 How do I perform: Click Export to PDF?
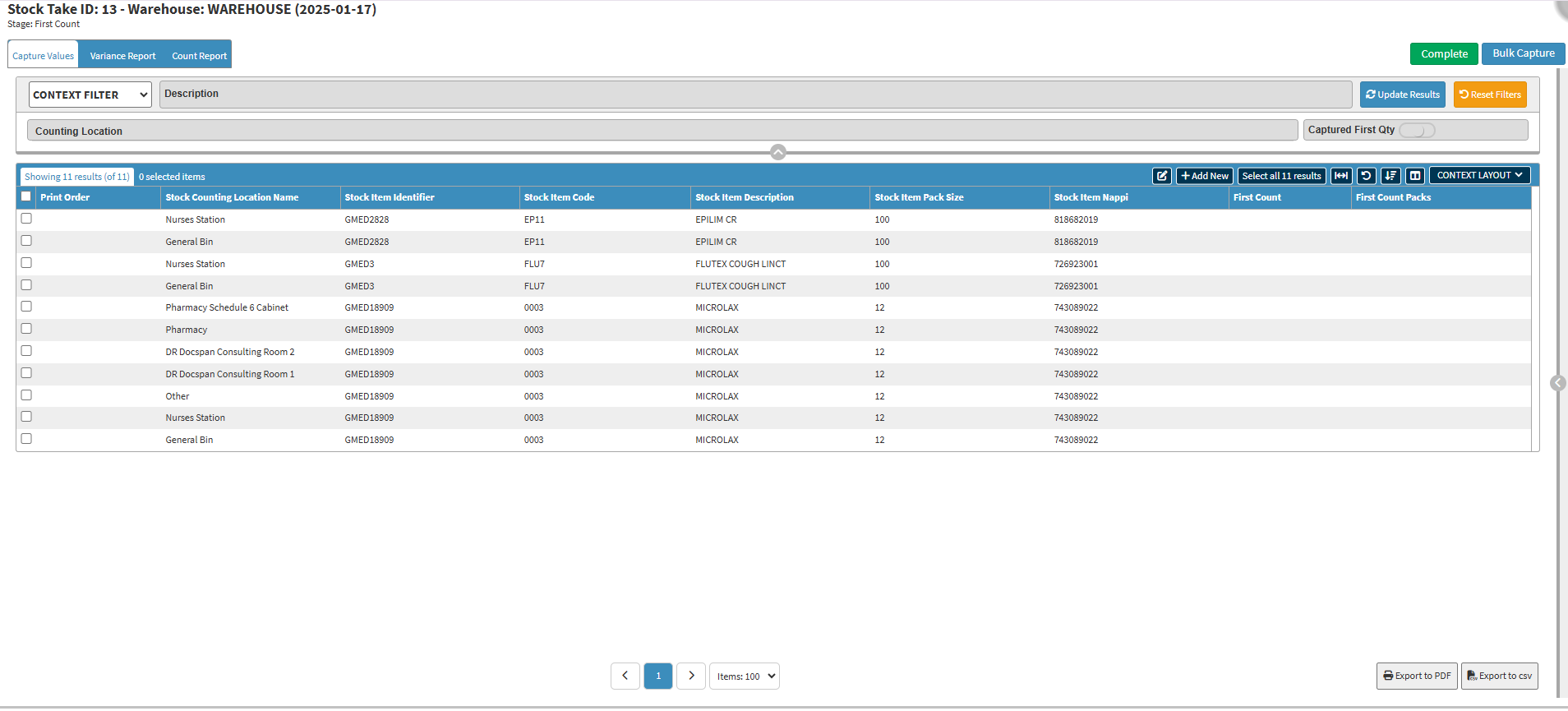click(x=1417, y=676)
